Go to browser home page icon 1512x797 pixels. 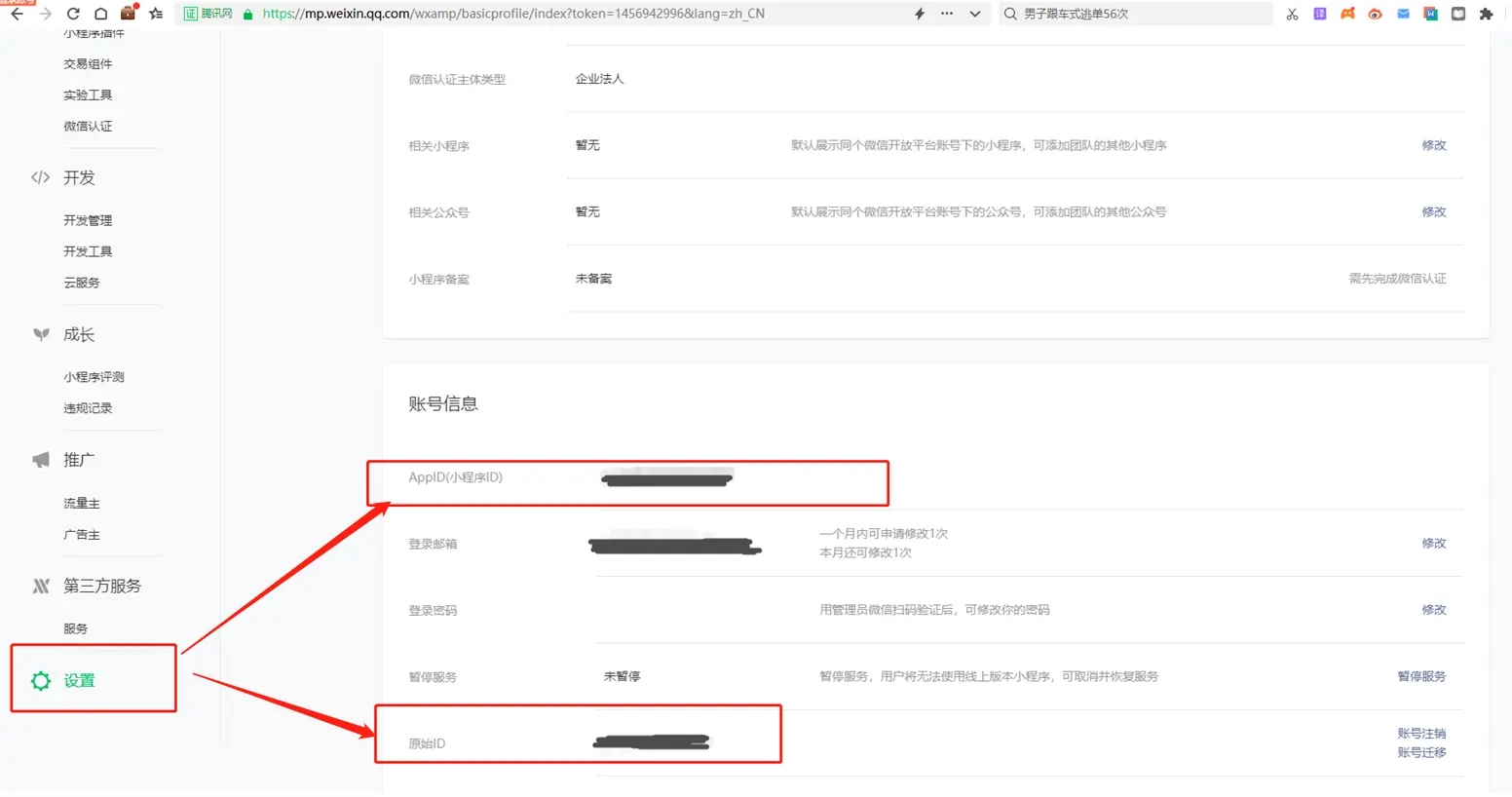100,14
